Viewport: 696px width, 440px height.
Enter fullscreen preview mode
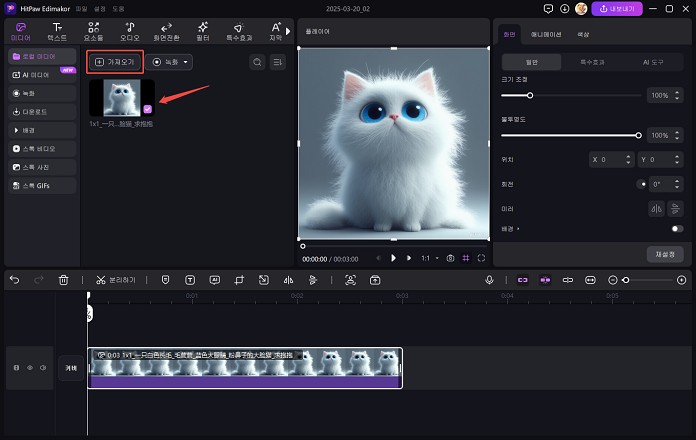481,257
